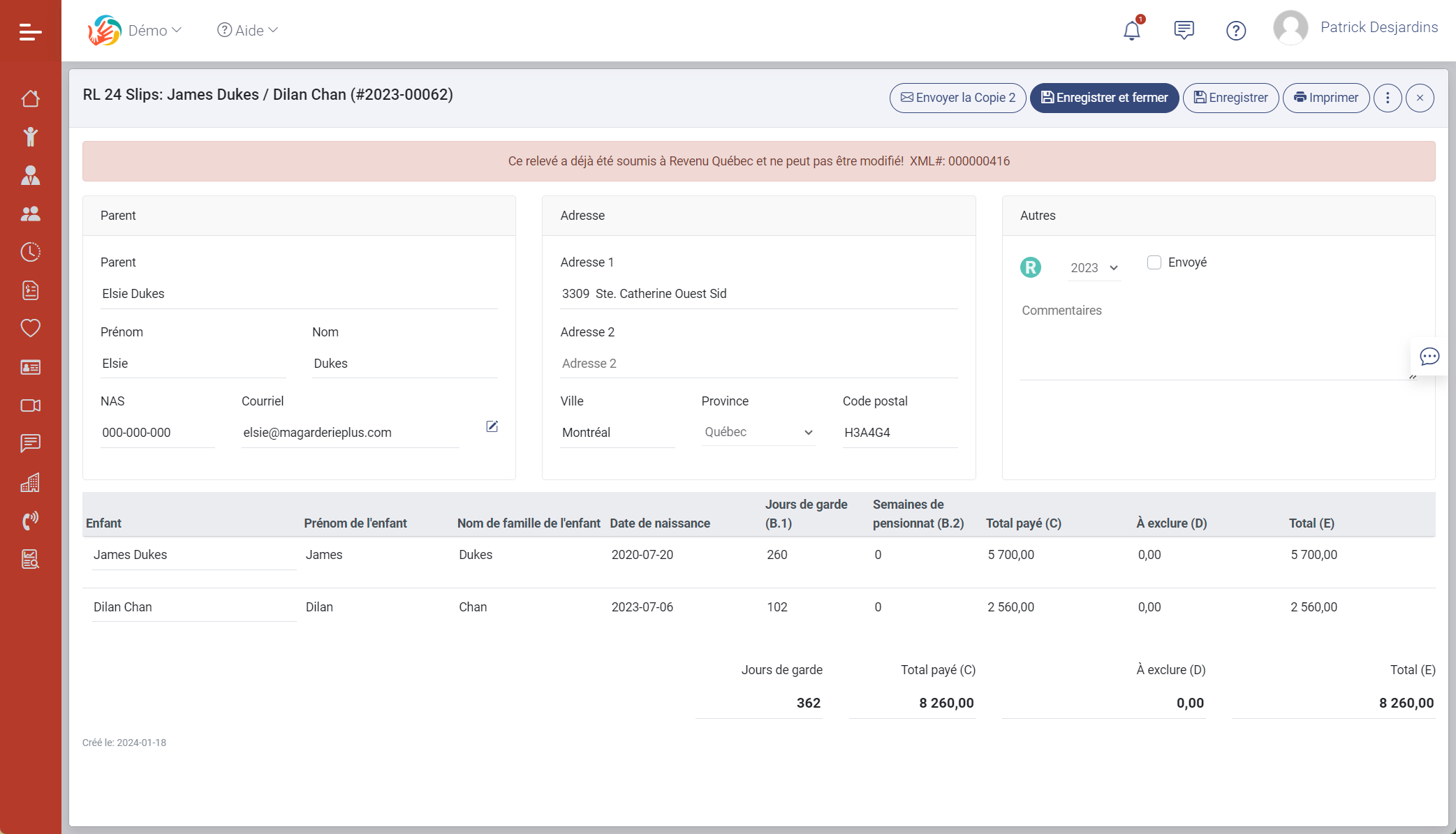Click Envoyer la Copie 2 button
Screen dimensions: 1456x834
tap(957, 98)
